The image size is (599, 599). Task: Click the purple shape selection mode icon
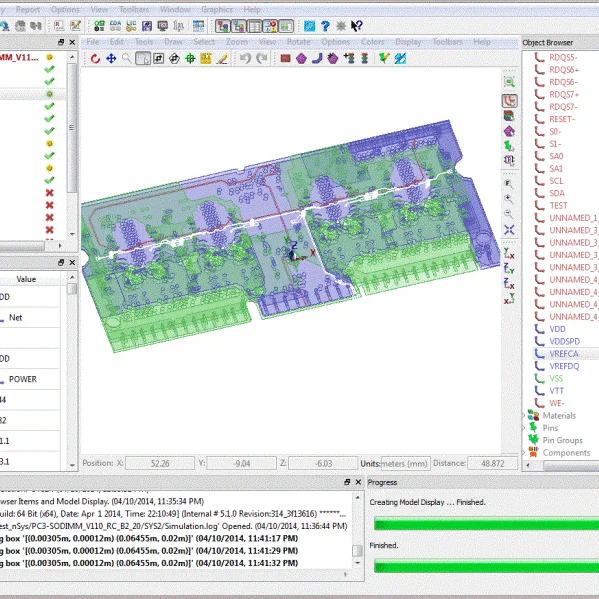(x=509, y=132)
